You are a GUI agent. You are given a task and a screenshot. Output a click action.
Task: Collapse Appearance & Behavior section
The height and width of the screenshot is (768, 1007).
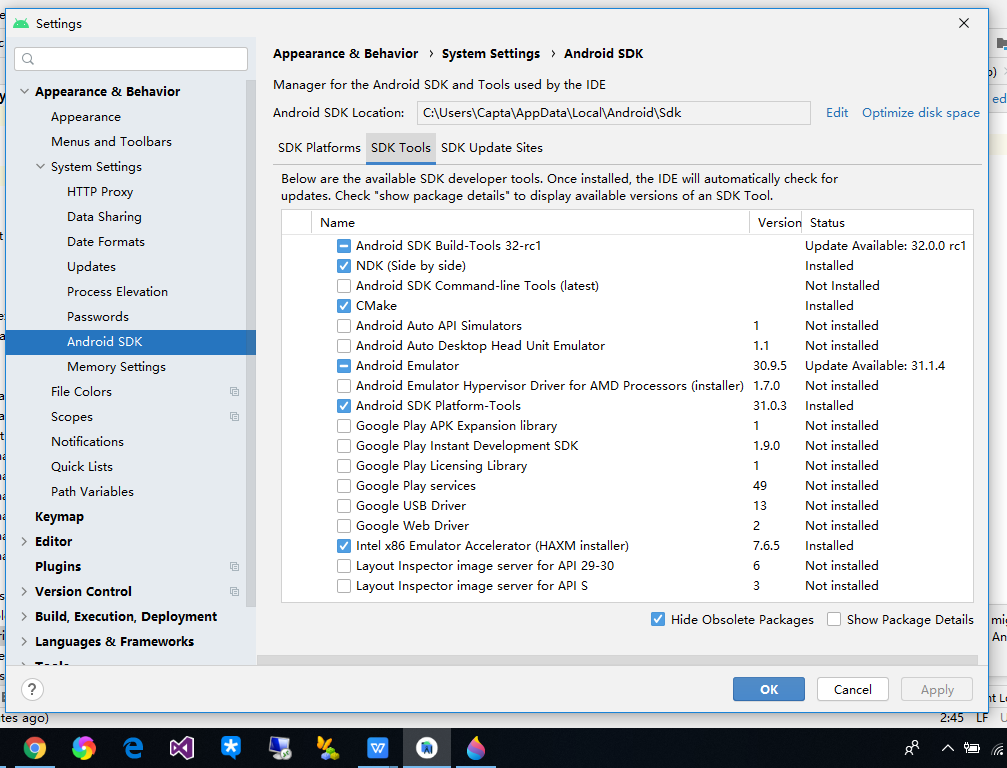tap(24, 92)
